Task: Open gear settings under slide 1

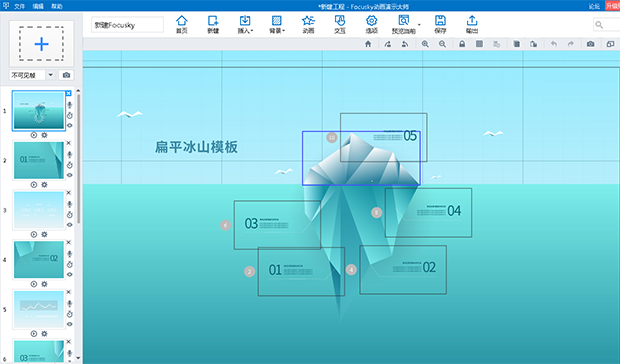Action: [44, 135]
